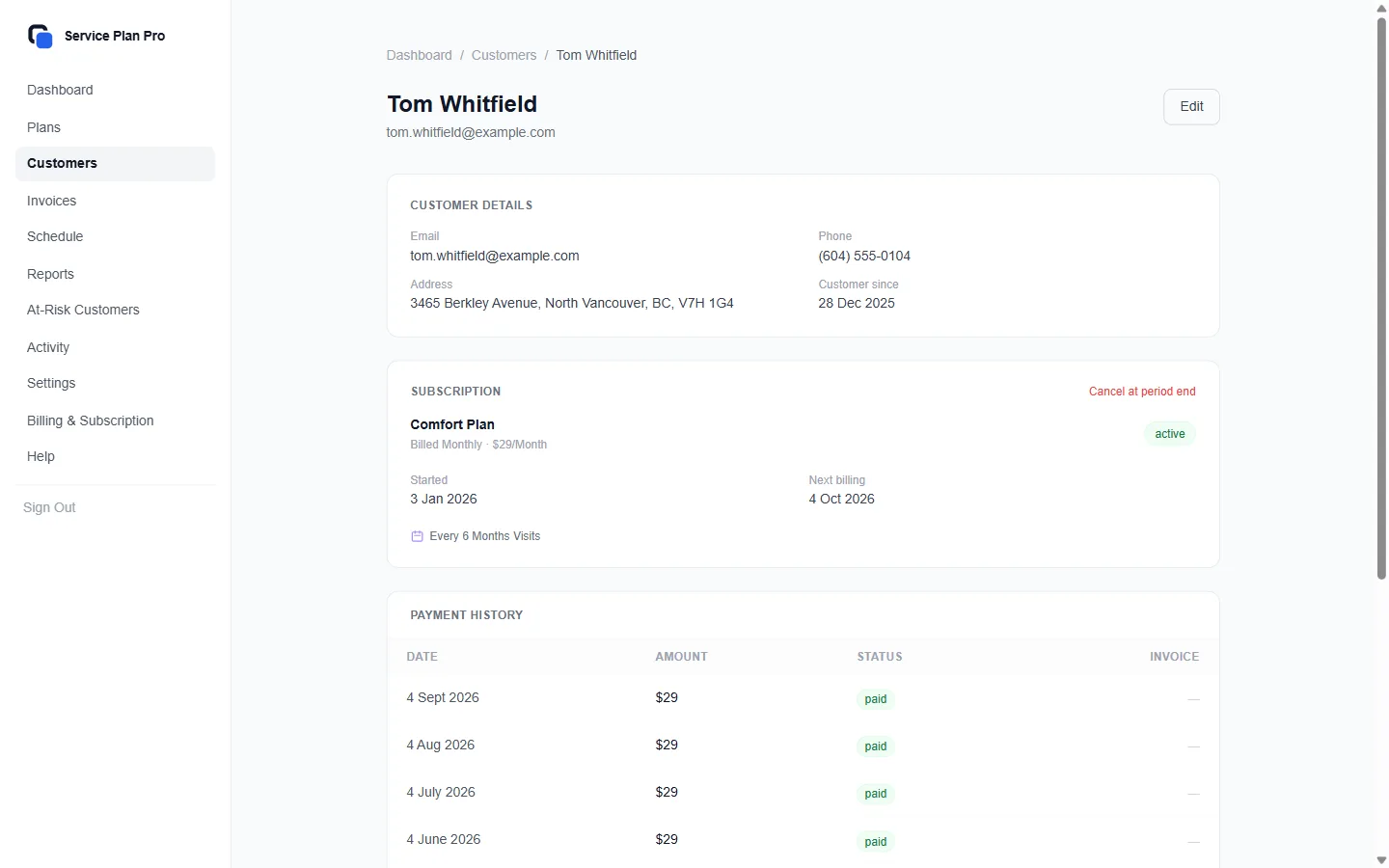1389x868 pixels.
Task: Click the paid badge for 4 June 2026
Action: point(876,842)
